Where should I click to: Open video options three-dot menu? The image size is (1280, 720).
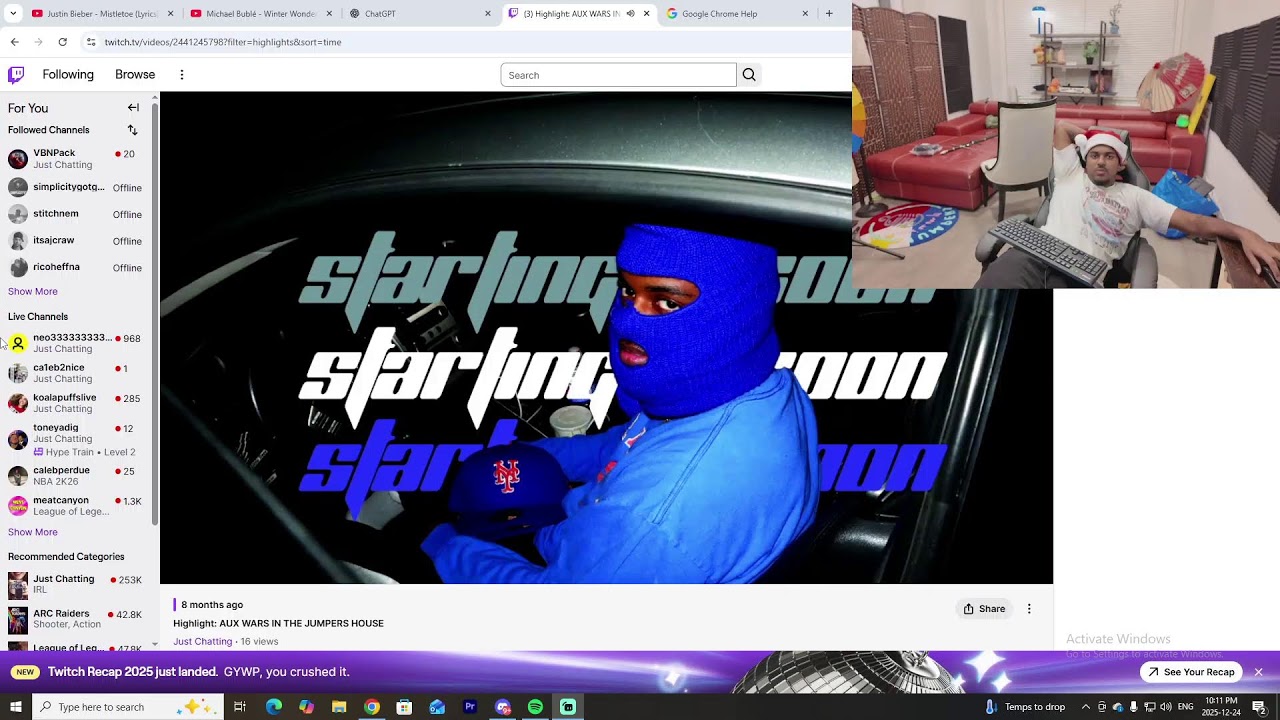(1029, 609)
